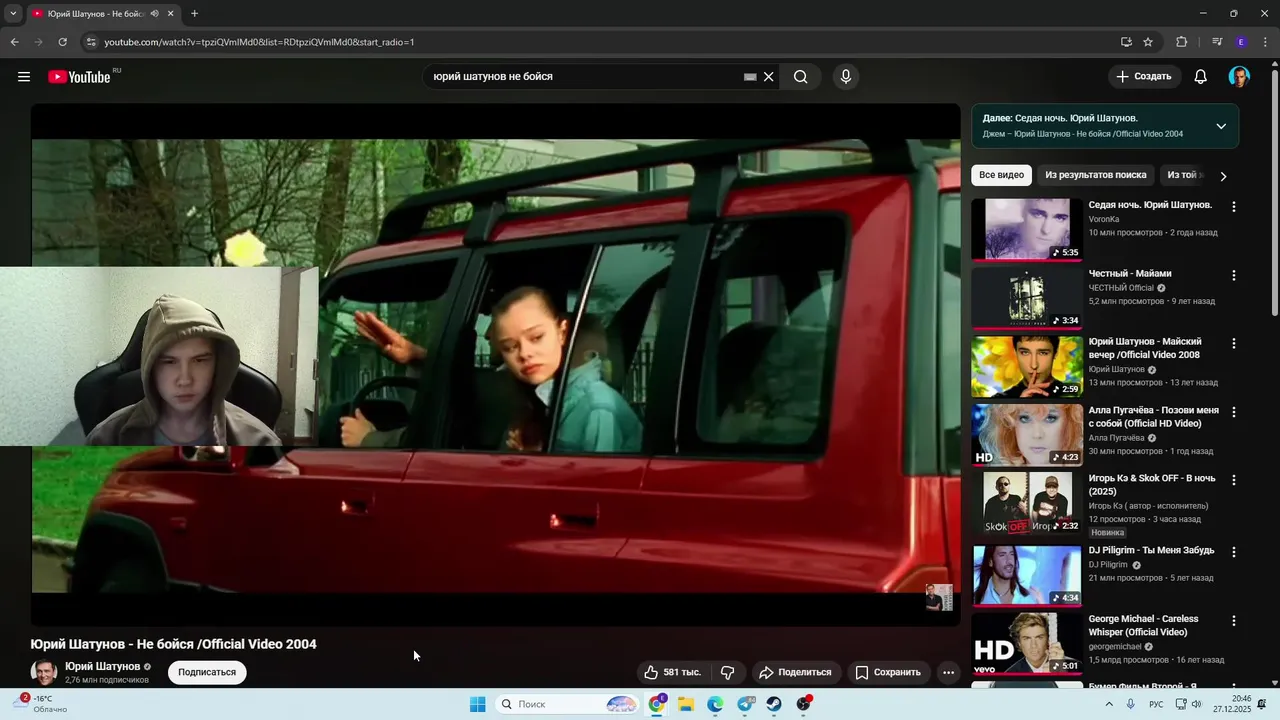The width and height of the screenshot is (1280, 720).
Task: Open options for Алла Пугачёва video
Action: 1233,412
